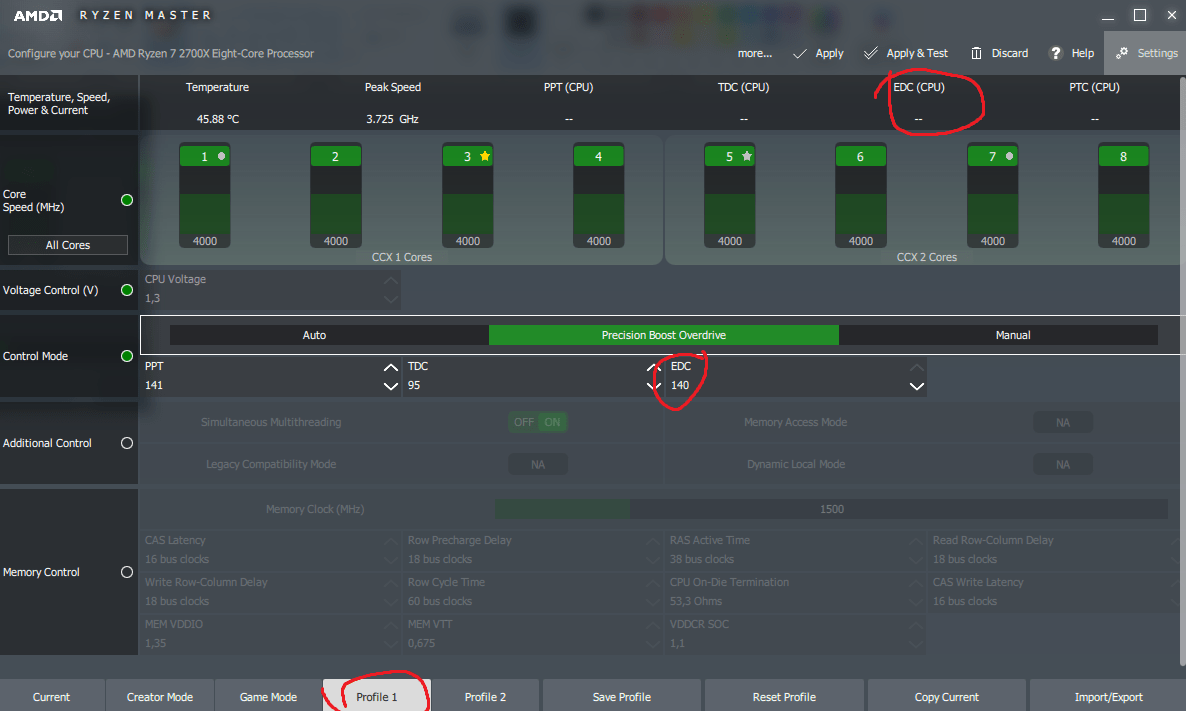This screenshot has width=1186, height=711.
Task: Click the Save Profile button
Action: [x=622, y=697]
